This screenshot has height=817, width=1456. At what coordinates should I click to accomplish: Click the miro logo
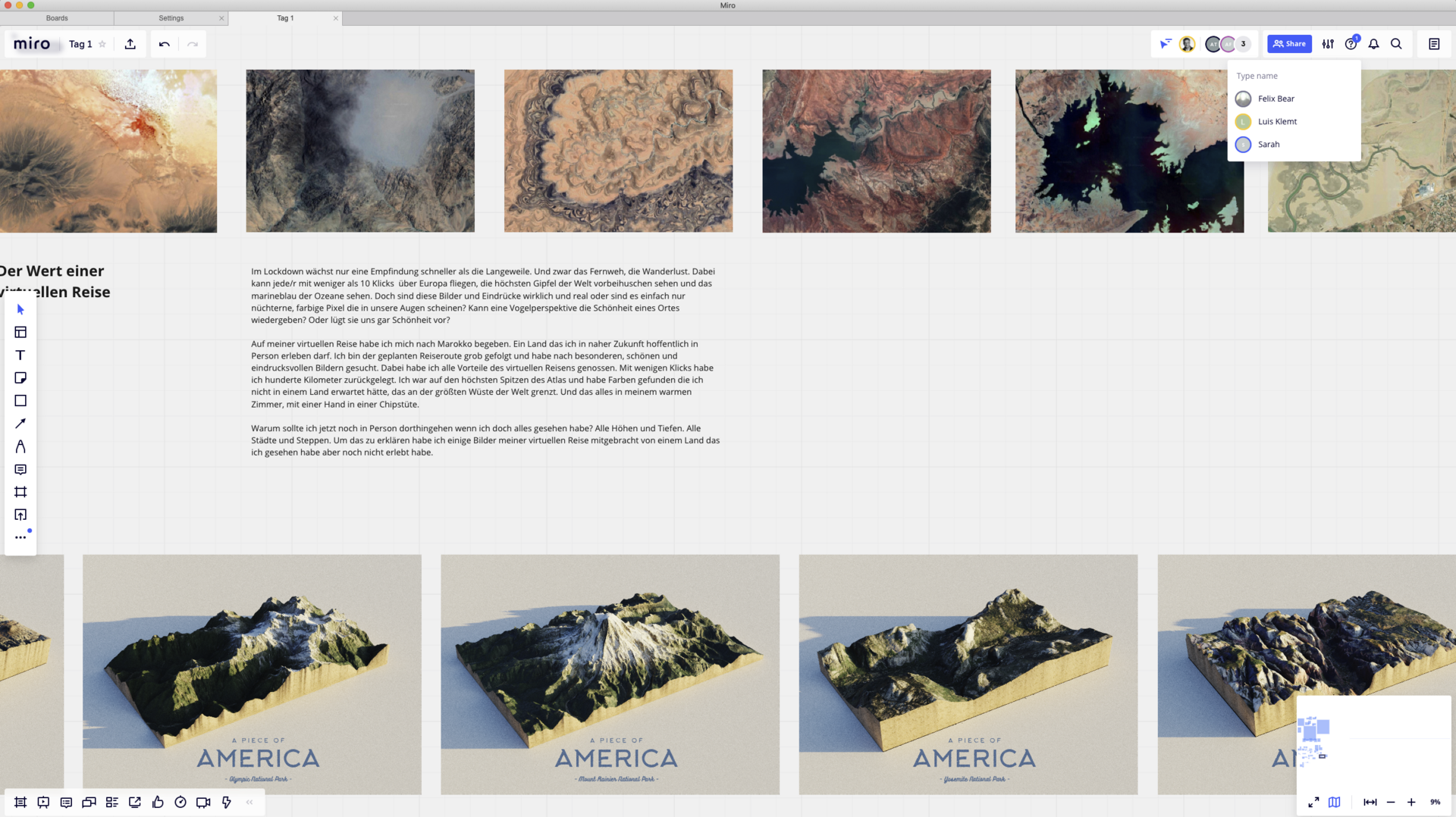(x=32, y=44)
